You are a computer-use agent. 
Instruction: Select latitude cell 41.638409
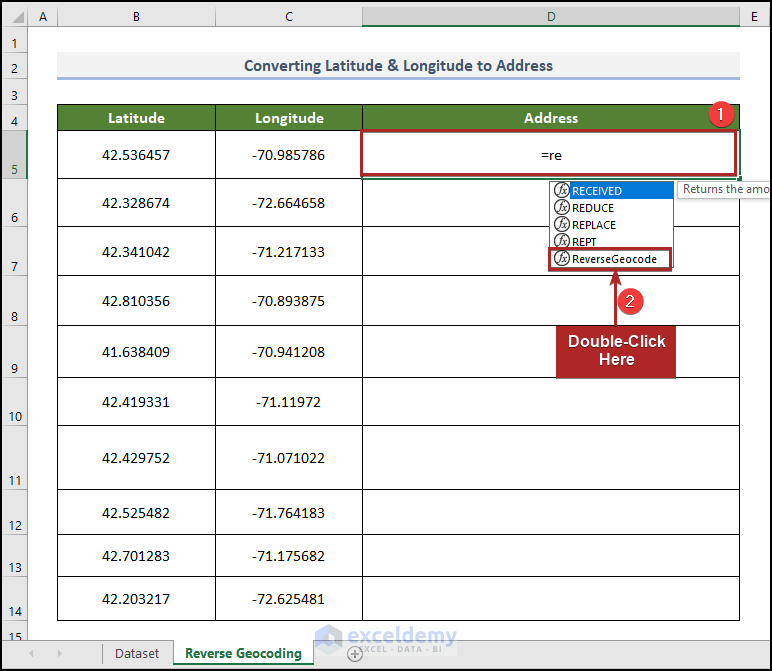136,351
